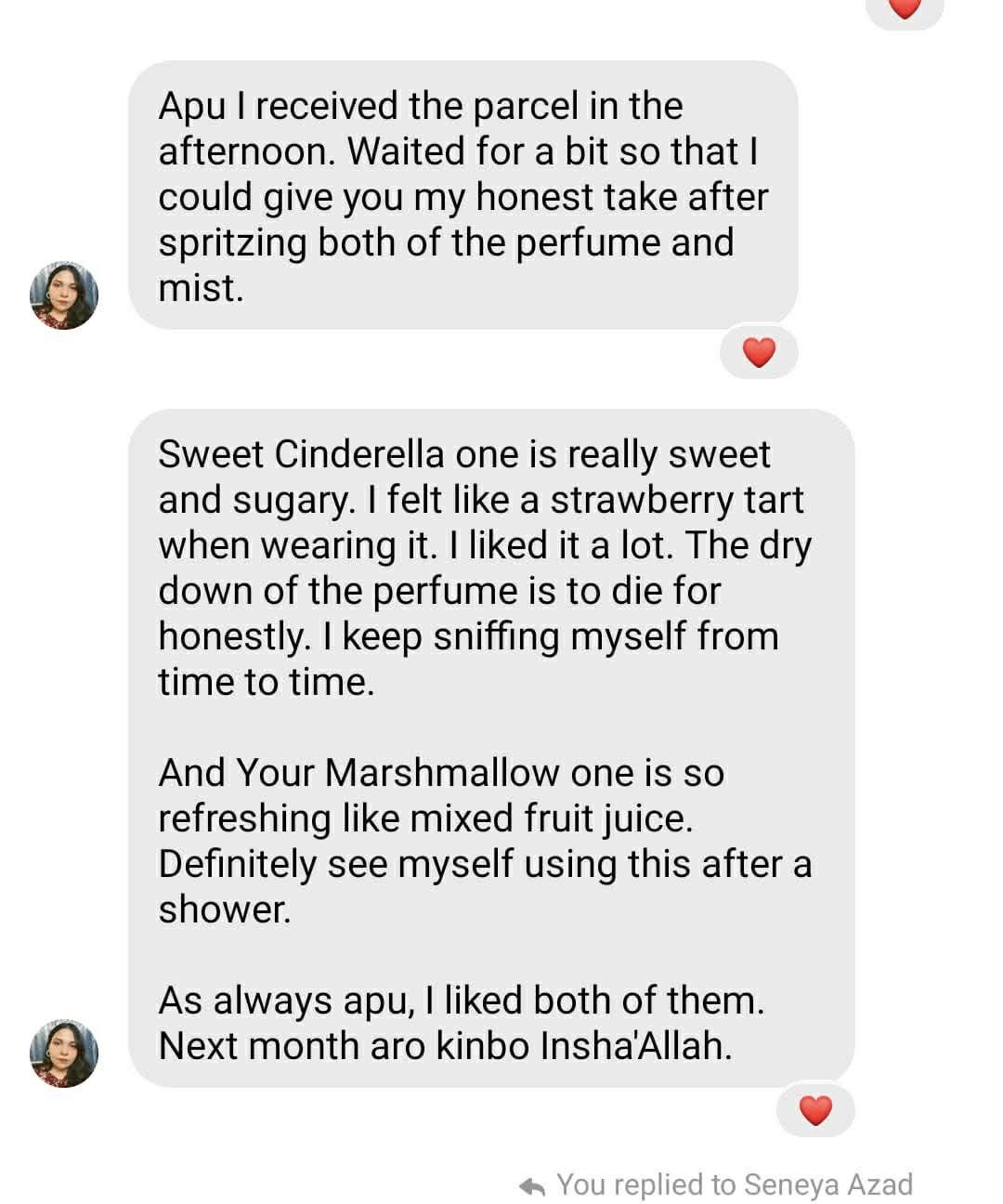Image resolution: width=1003 pixels, height=1204 pixels.
Task: Click the "And Your Marshmallow one" line
Action: click(440, 773)
